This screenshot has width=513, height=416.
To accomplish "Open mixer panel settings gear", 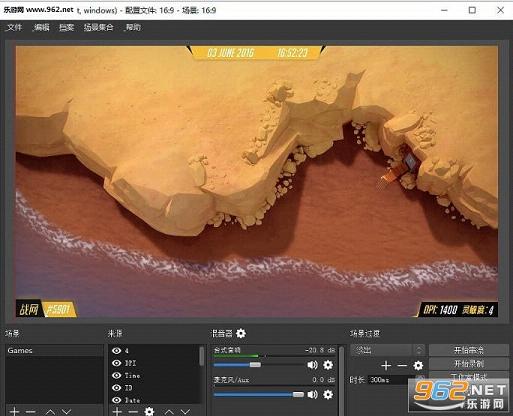I will pos(241,333).
